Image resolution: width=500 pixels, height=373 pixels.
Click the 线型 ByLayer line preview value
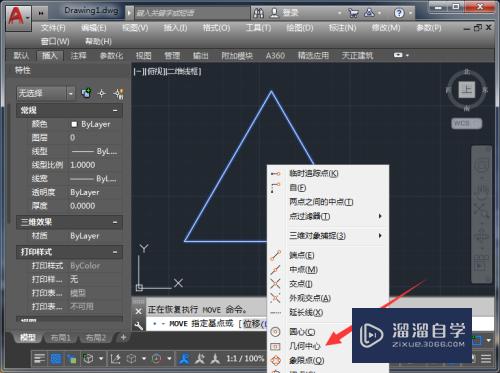(94, 151)
